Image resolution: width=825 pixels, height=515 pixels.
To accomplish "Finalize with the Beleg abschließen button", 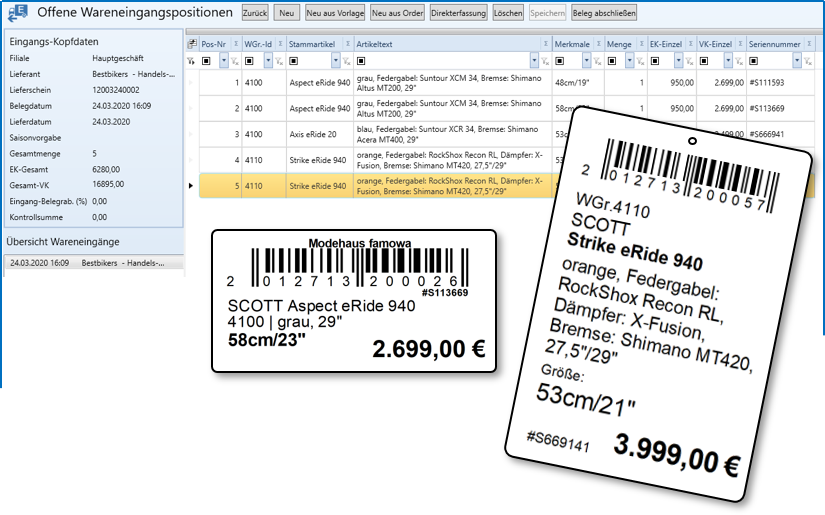I will tap(604, 13).
